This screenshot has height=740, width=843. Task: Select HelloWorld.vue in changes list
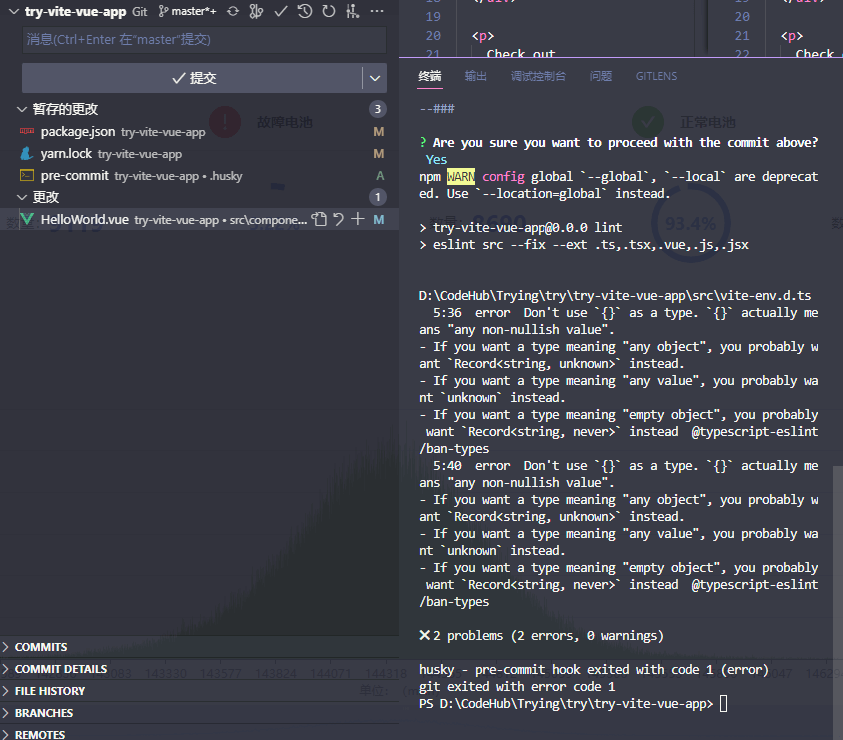[x=199, y=219]
